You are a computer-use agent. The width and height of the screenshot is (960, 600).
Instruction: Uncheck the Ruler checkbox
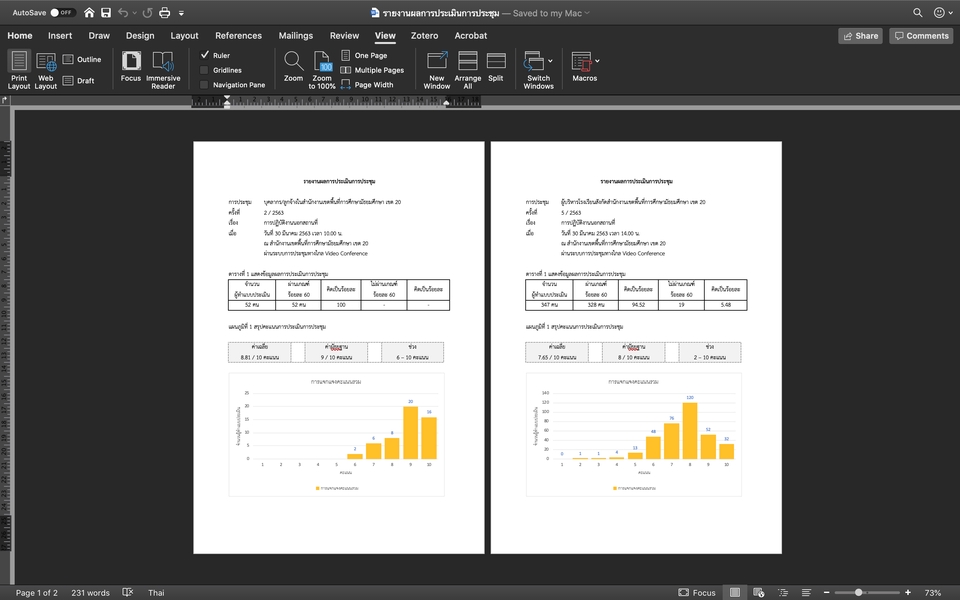click(x=205, y=55)
